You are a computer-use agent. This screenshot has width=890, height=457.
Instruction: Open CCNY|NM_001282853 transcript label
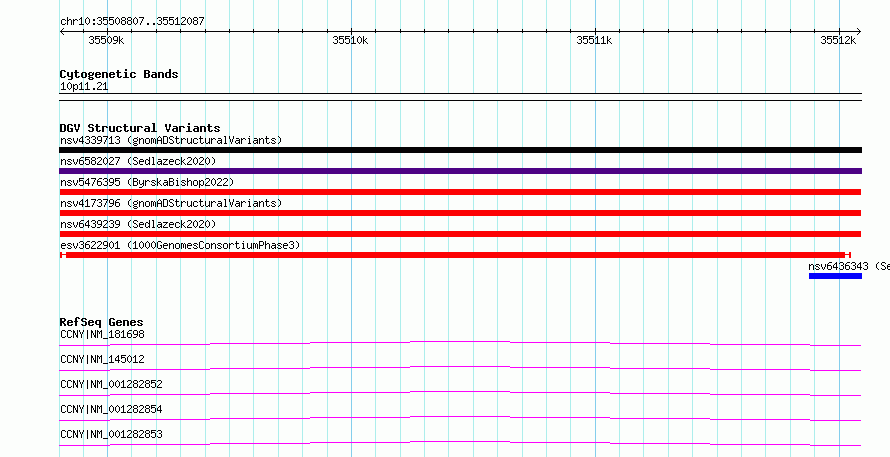[x=111, y=434]
